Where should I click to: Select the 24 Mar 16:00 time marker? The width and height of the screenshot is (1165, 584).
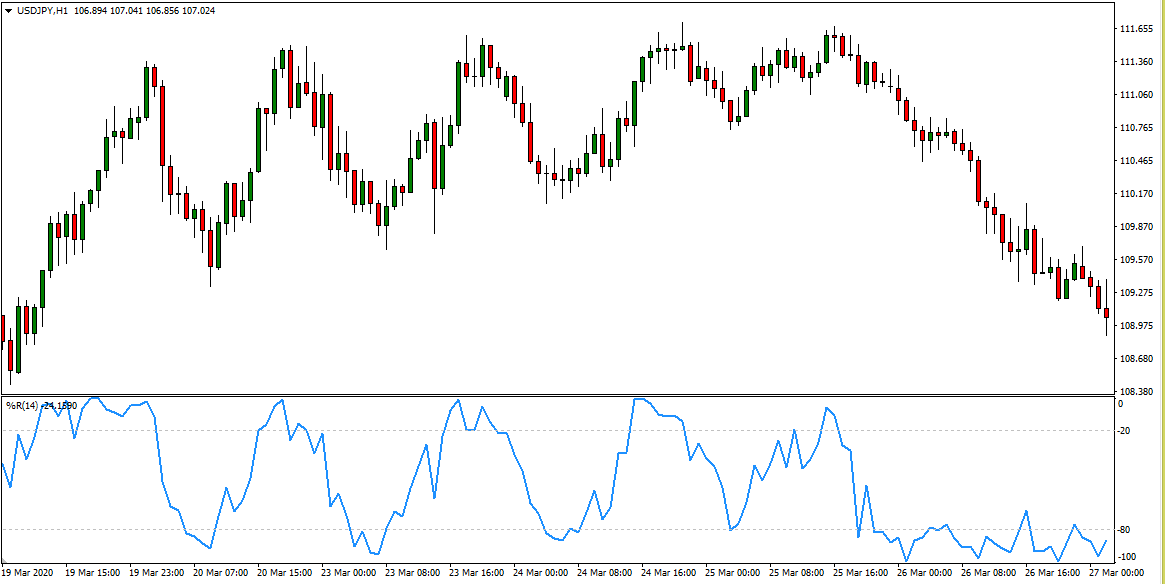click(669, 574)
